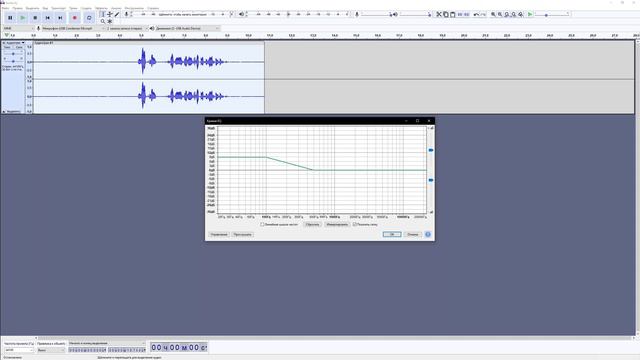Select the Zoom magnifier tool in tools toolbar

coord(103,21)
